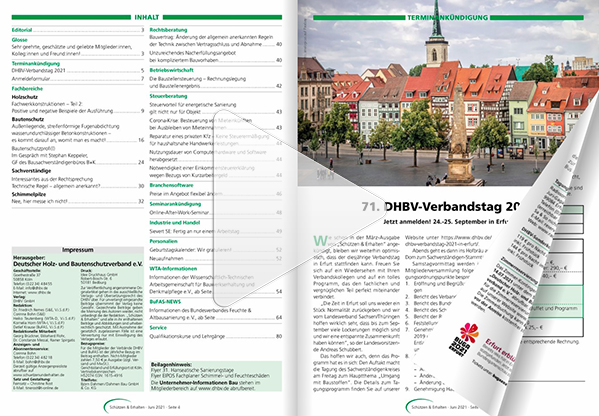599x416 pixels.
Task: Open 'Preise im Angebot flexibel ändern' entry
Action: coord(215,194)
